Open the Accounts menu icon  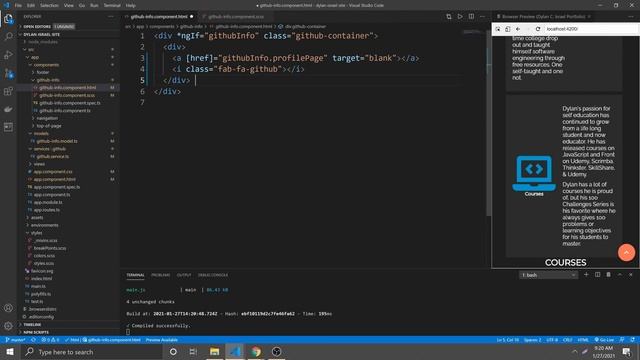coord(8,308)
